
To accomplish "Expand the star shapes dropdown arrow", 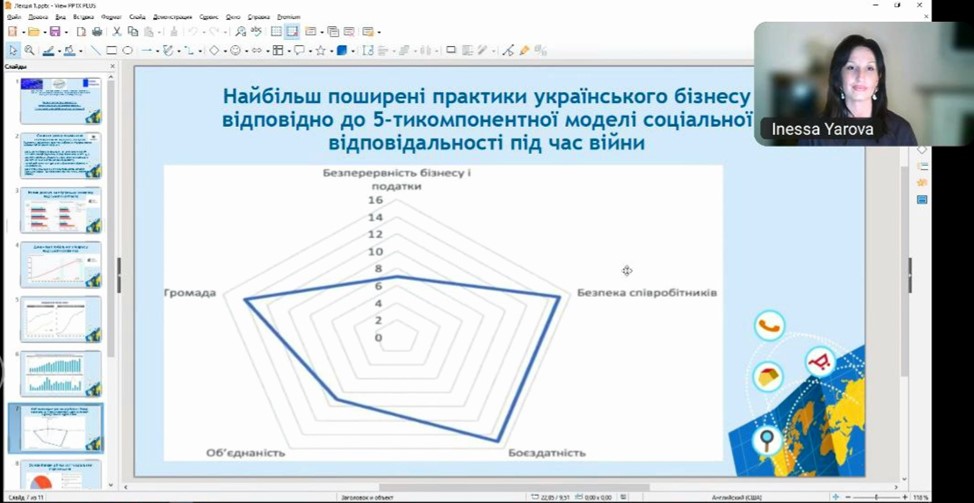I will tap(330, 50).
